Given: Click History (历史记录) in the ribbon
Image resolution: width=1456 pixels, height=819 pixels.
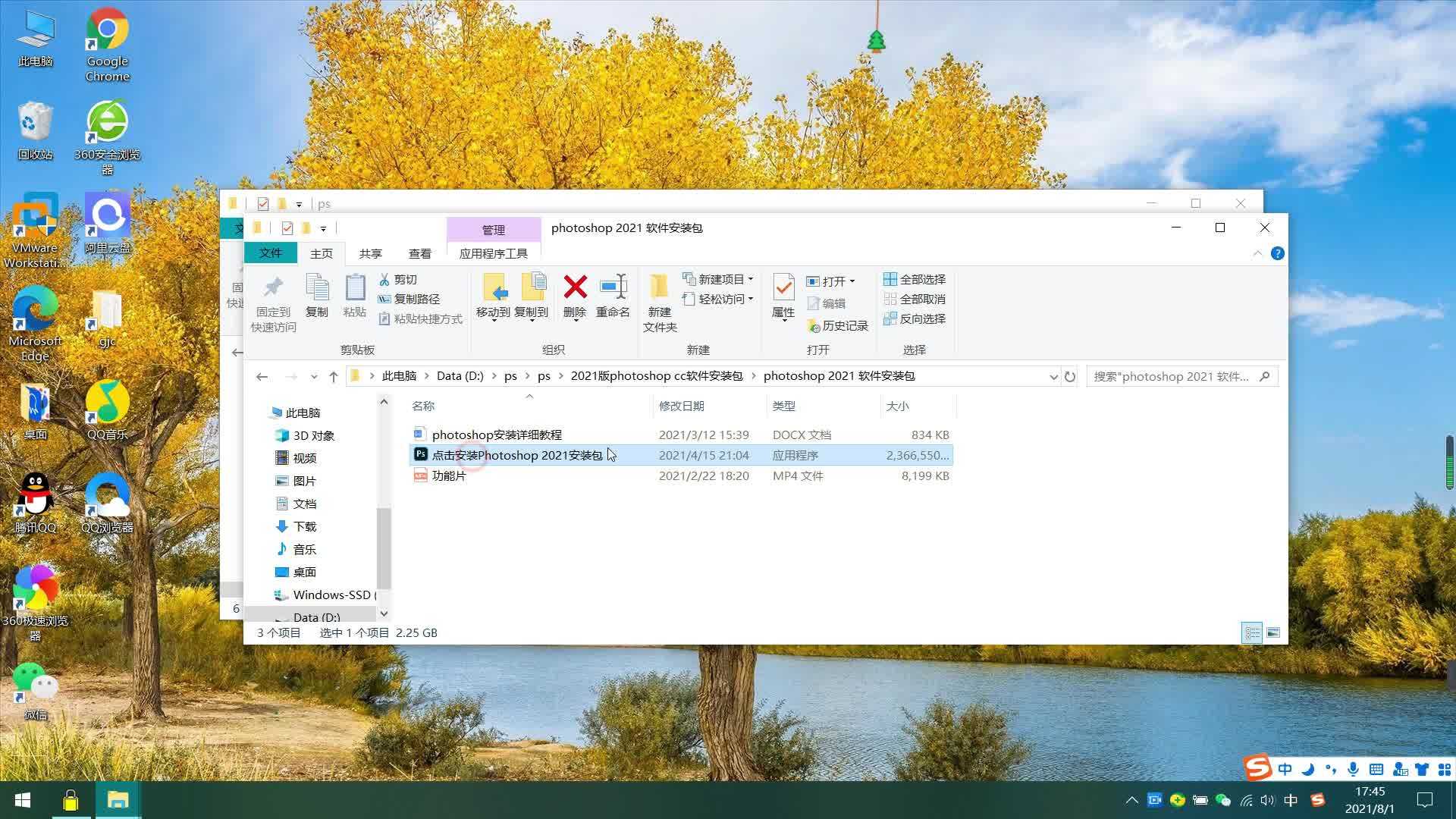Looking at the screenshot, I should click(837, 325).
